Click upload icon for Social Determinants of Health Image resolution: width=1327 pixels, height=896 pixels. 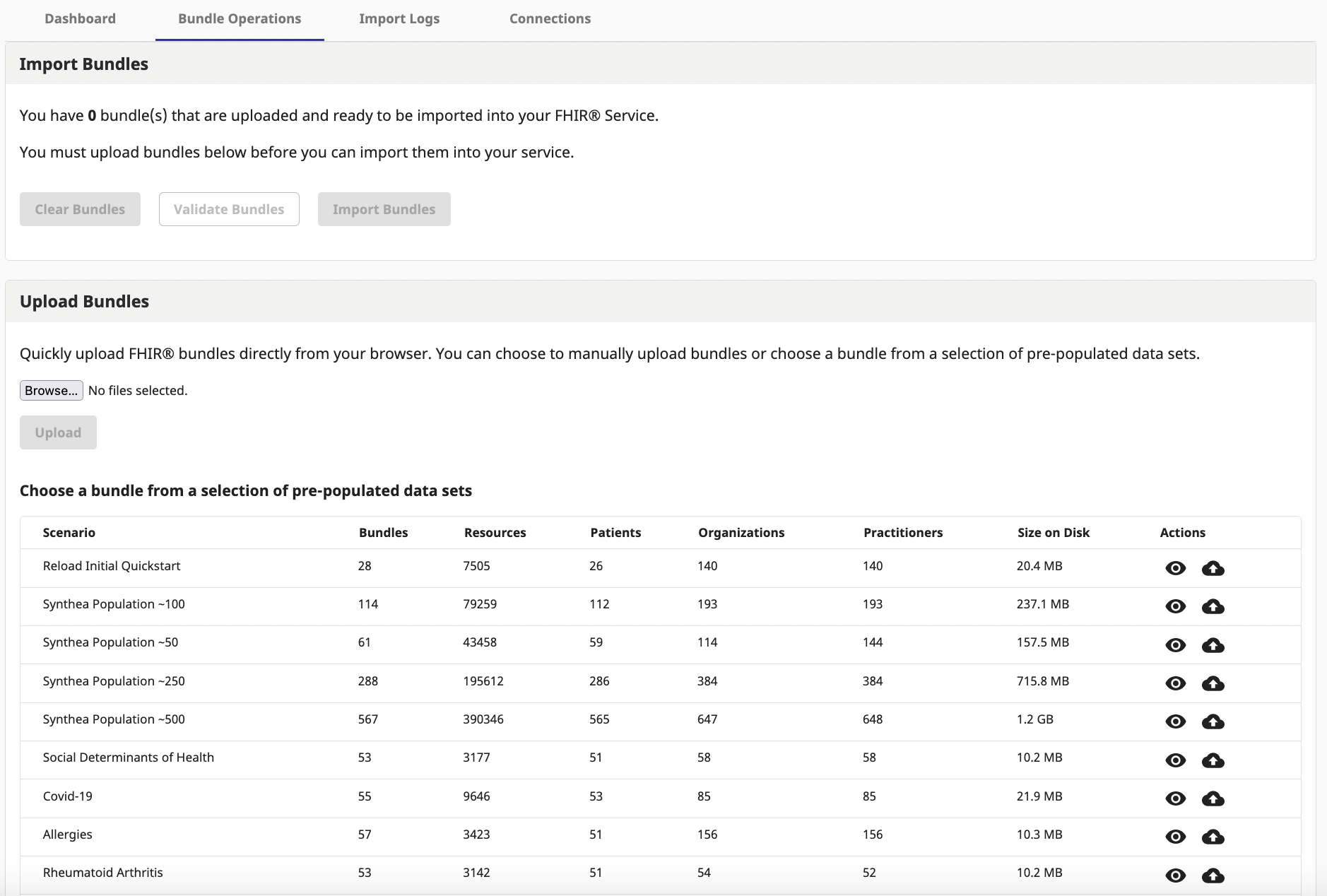pos(1213,760)
